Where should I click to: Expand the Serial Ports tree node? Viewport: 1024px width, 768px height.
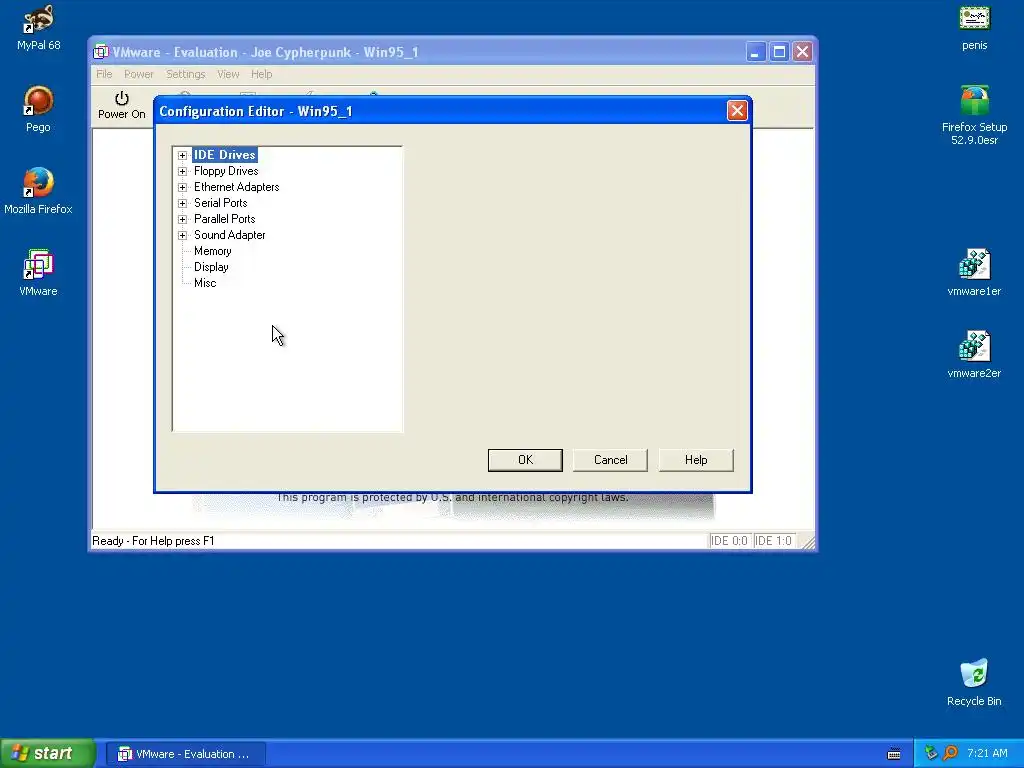[182, 203]
